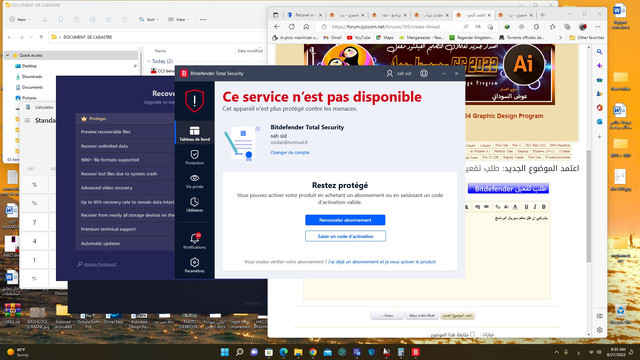
Task: Open Edge settings and more menu
Action: coord(598,27)
